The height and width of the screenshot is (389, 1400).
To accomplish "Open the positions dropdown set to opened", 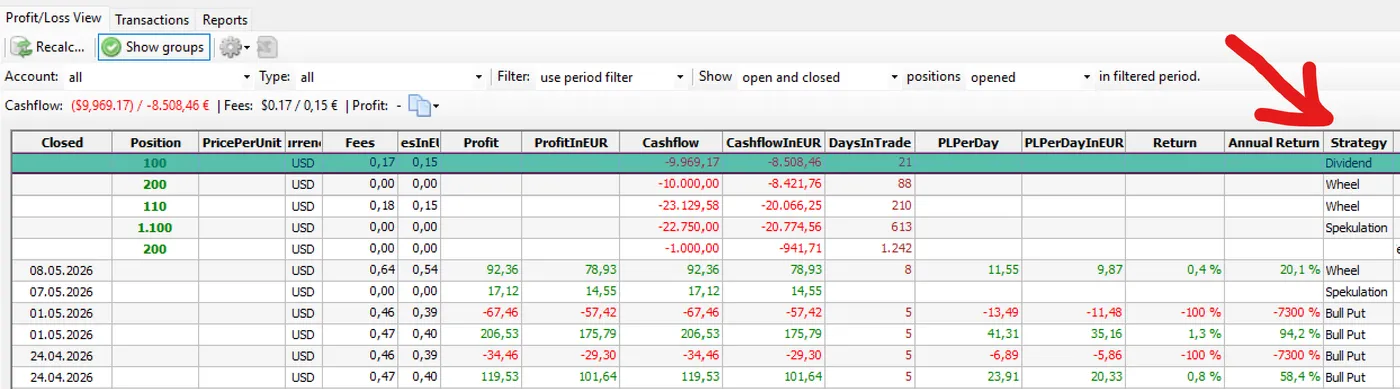I will (1030, 77).
